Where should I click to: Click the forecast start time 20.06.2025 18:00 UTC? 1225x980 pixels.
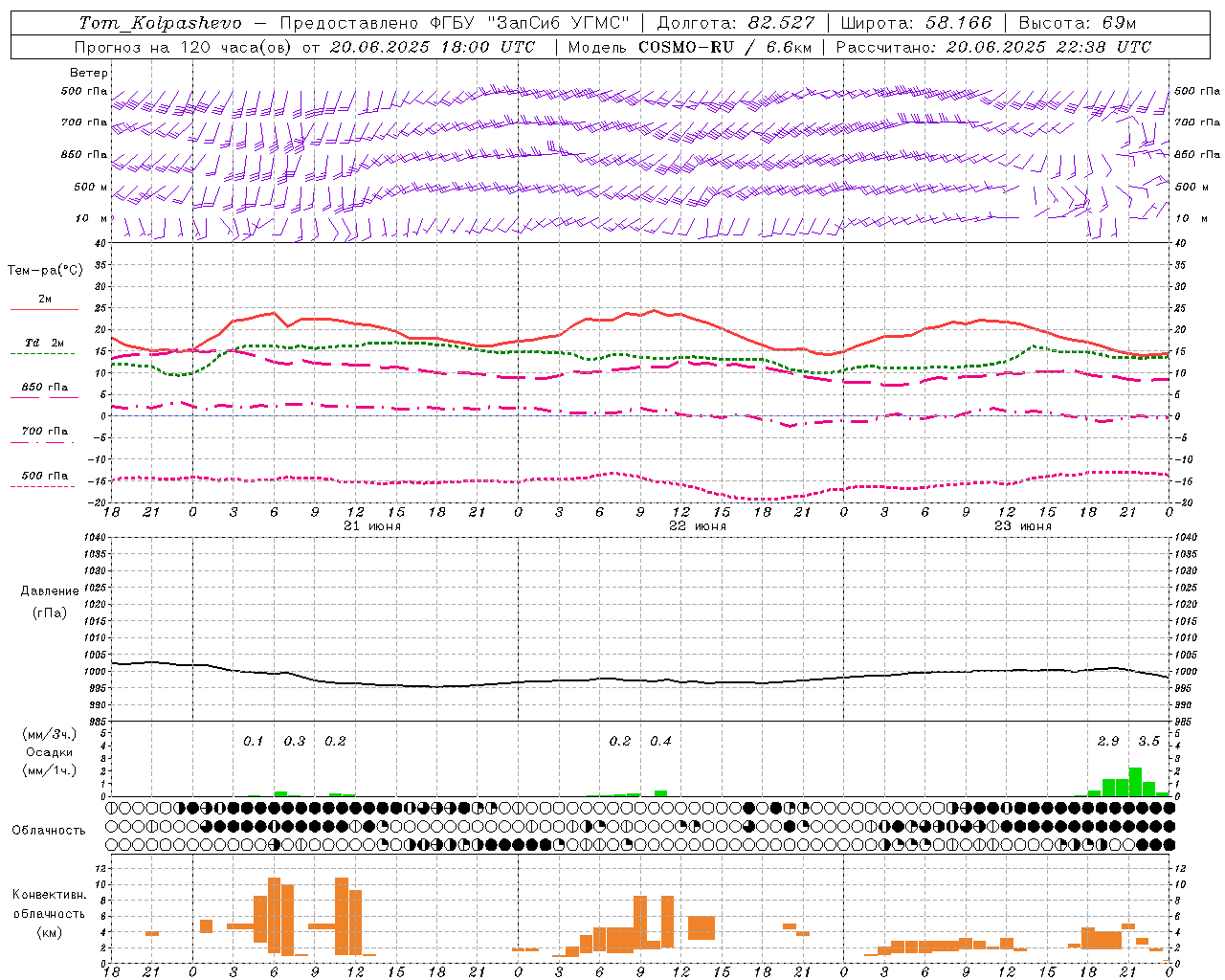point(433,46)
